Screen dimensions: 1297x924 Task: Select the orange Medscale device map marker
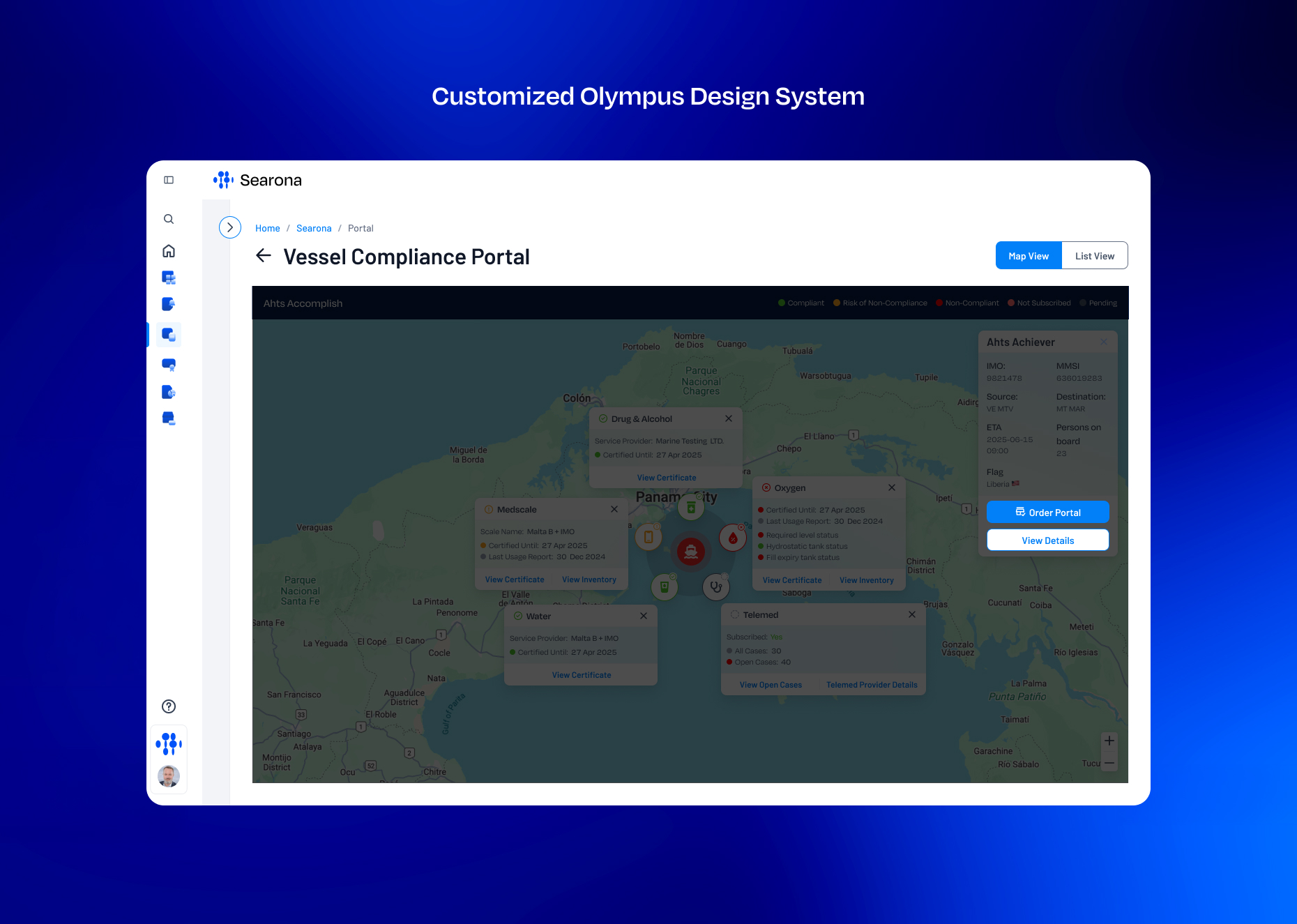[648, 536]
